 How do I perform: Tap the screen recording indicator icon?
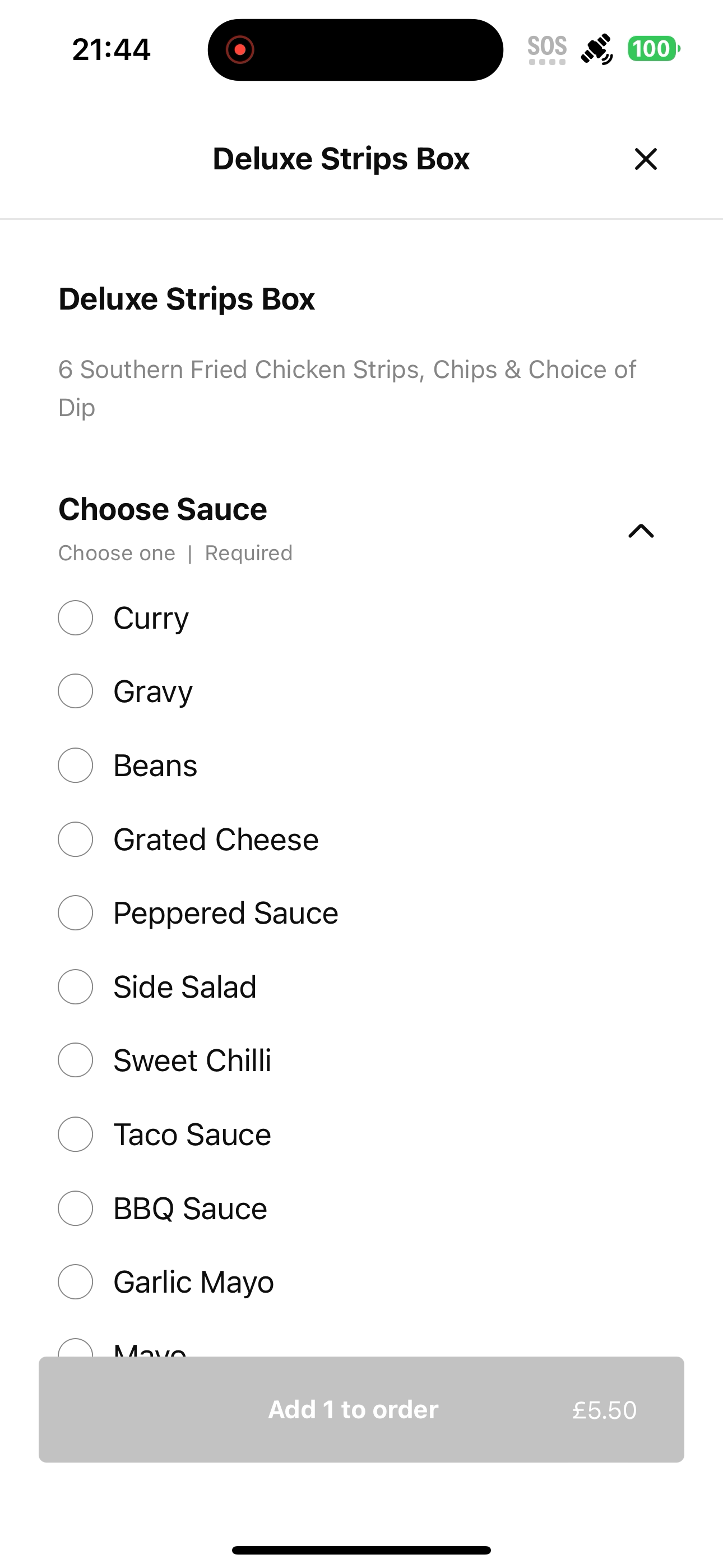(x=240, y=49)
